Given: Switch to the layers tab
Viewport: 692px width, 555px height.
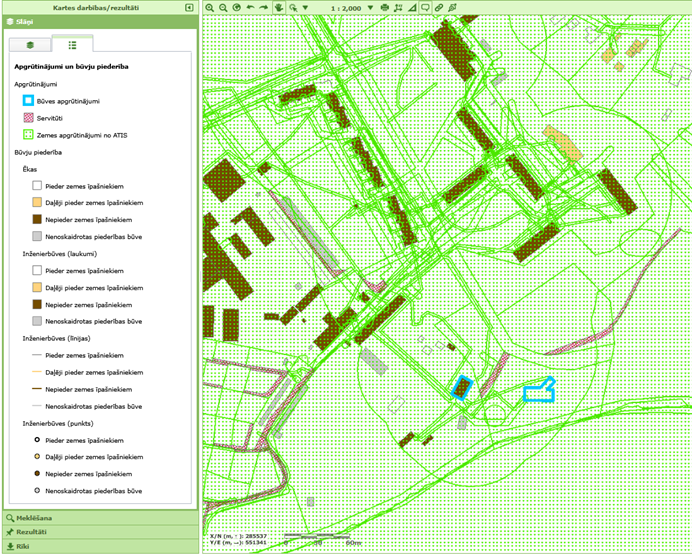Looking at the screenshot, I should [x=31, y=45].
